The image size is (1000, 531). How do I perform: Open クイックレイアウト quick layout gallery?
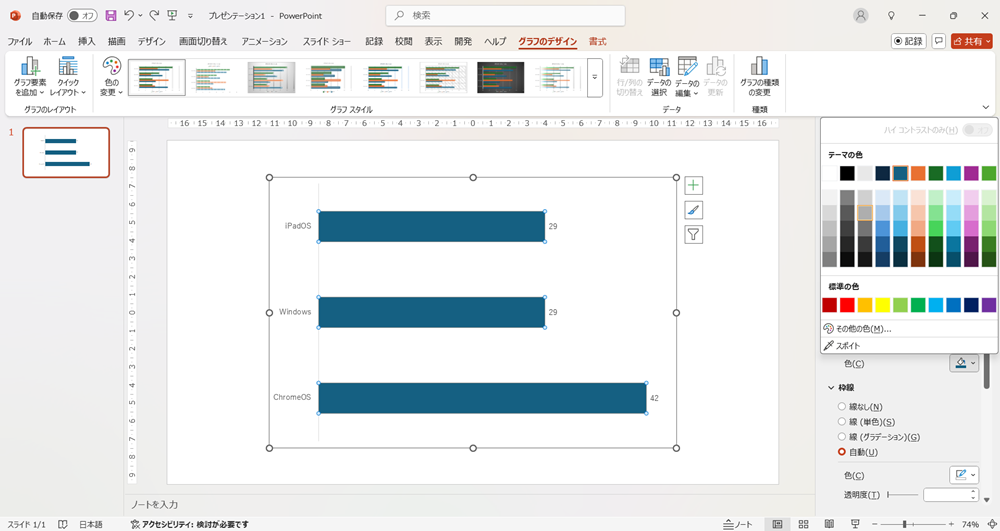68,76
